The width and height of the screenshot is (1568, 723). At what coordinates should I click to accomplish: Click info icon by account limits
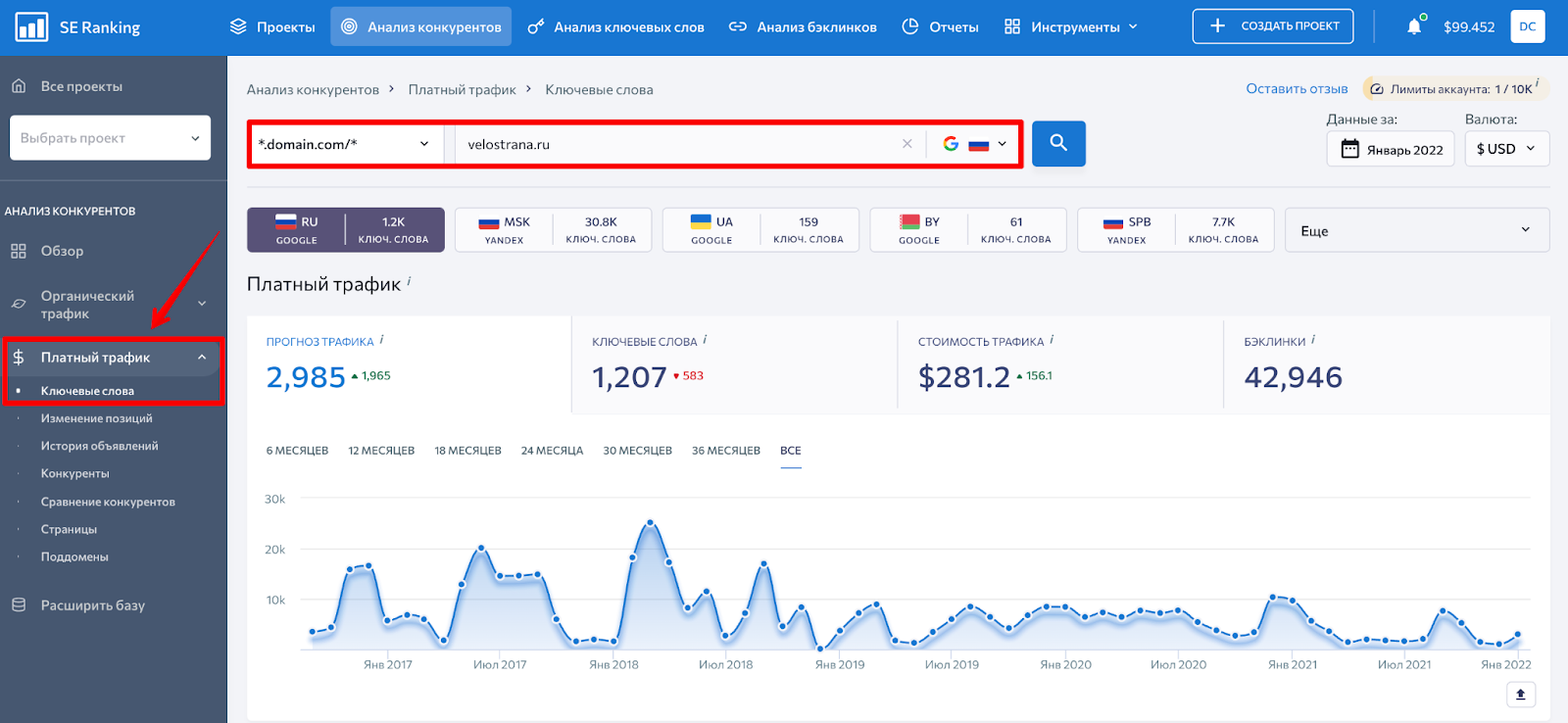coord(1538,83)
